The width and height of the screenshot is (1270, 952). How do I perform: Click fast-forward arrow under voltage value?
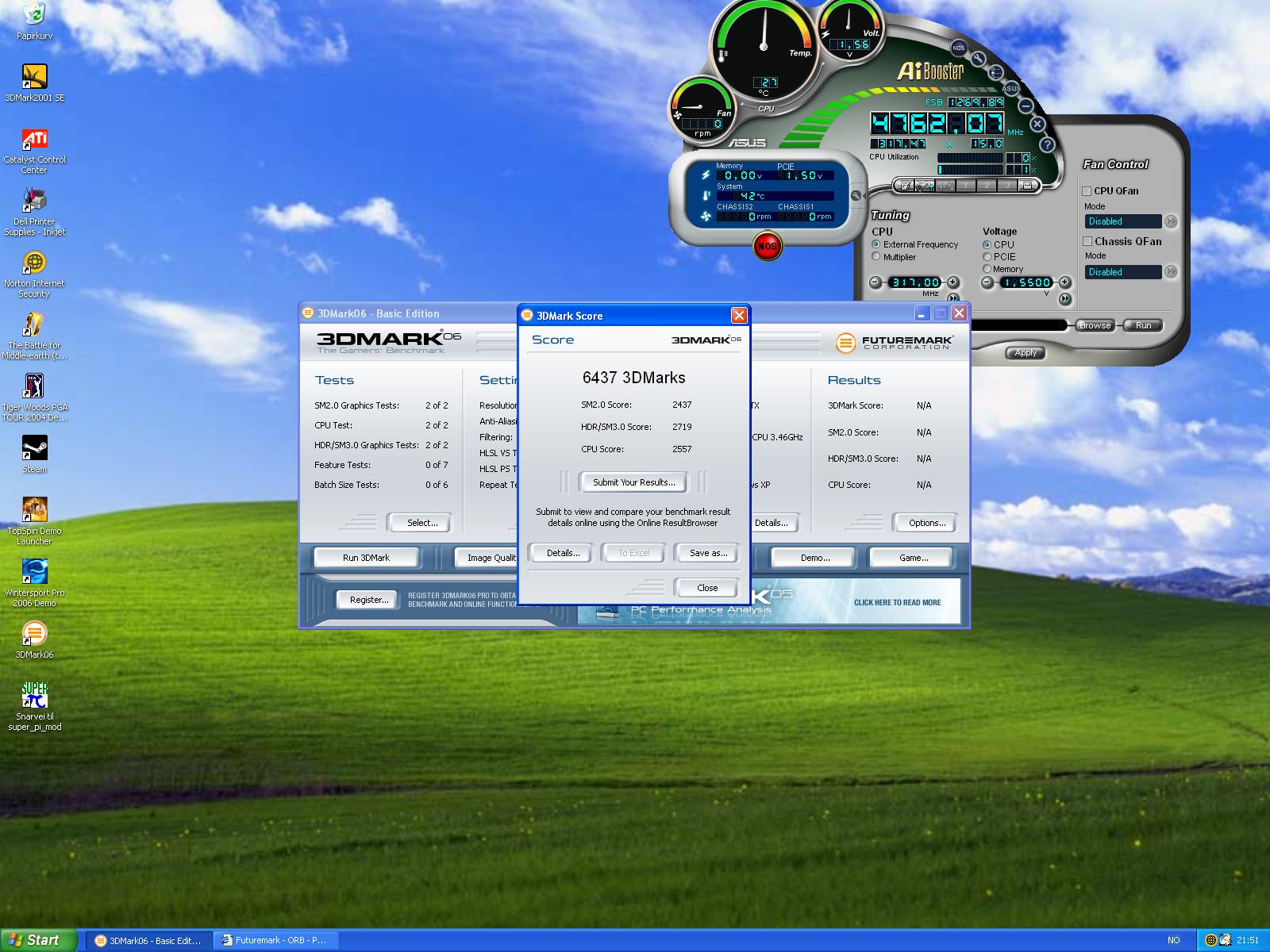pos(1064,299)
